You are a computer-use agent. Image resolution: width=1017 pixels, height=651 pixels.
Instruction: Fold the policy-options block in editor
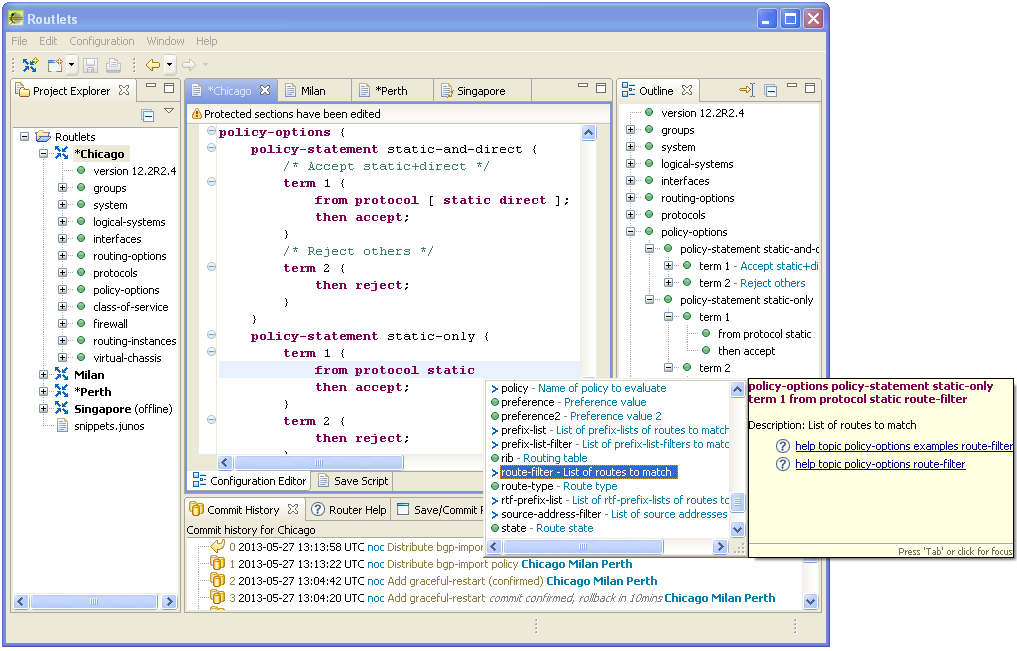(211, 132)
